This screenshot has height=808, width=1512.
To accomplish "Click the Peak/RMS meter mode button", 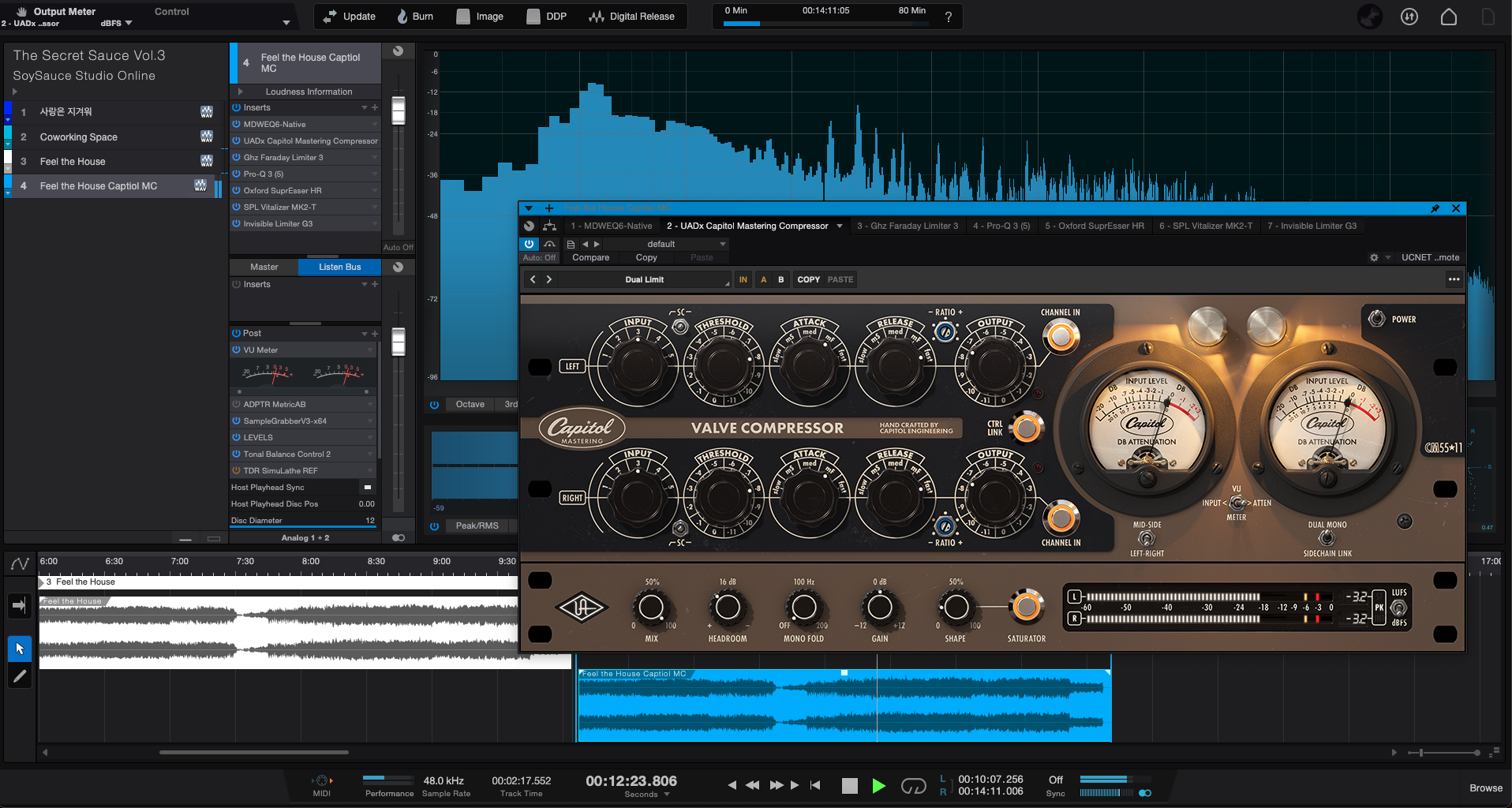I will coord(477,526).
